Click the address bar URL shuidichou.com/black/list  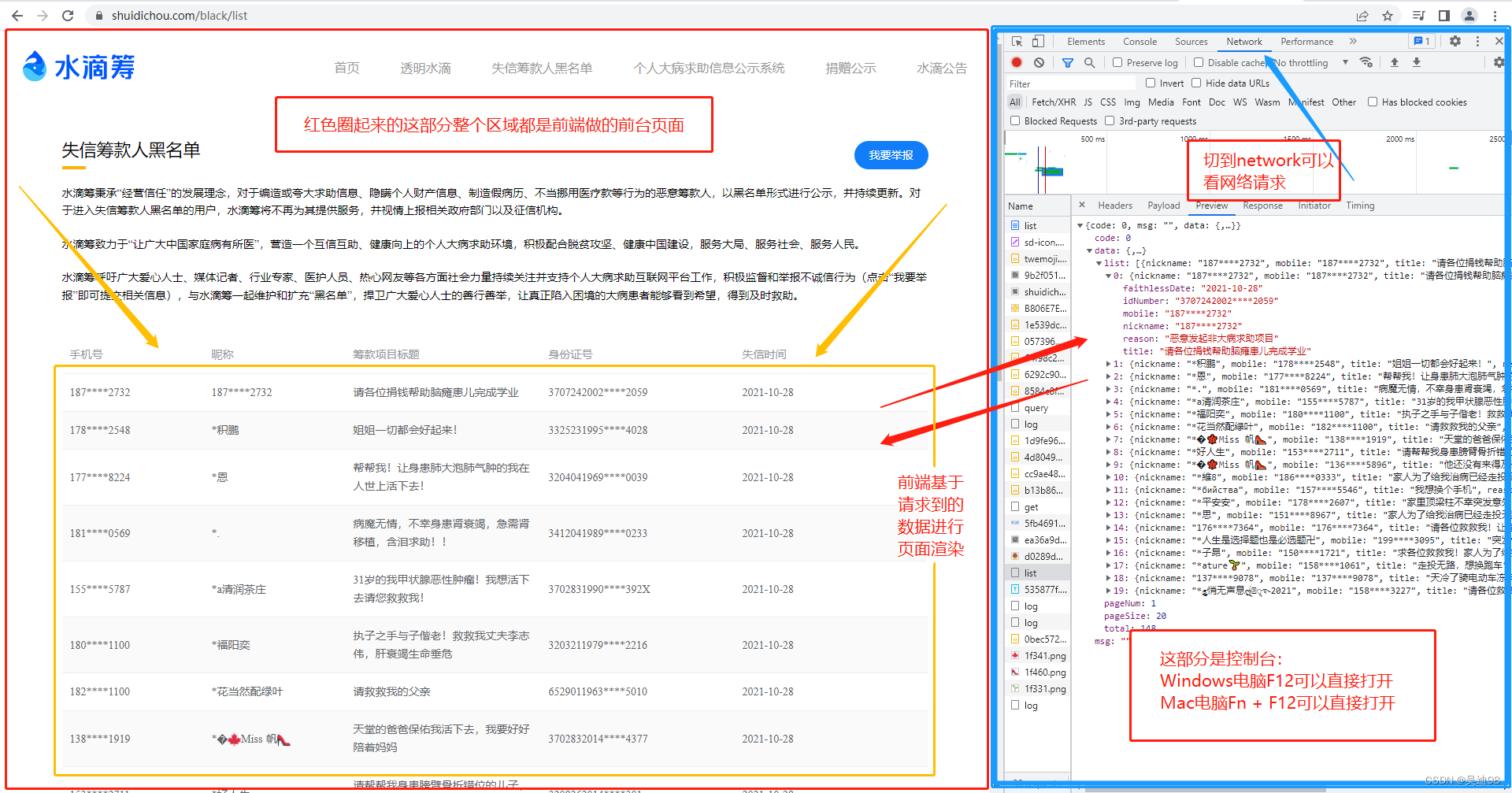tap(180, 16)
